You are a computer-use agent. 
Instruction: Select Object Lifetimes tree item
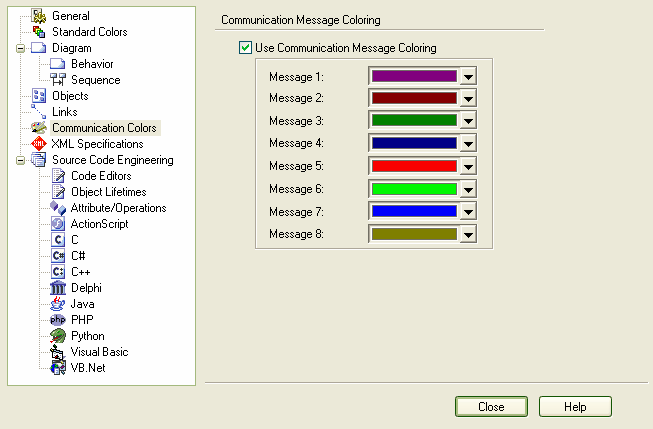tap(109, 192)
